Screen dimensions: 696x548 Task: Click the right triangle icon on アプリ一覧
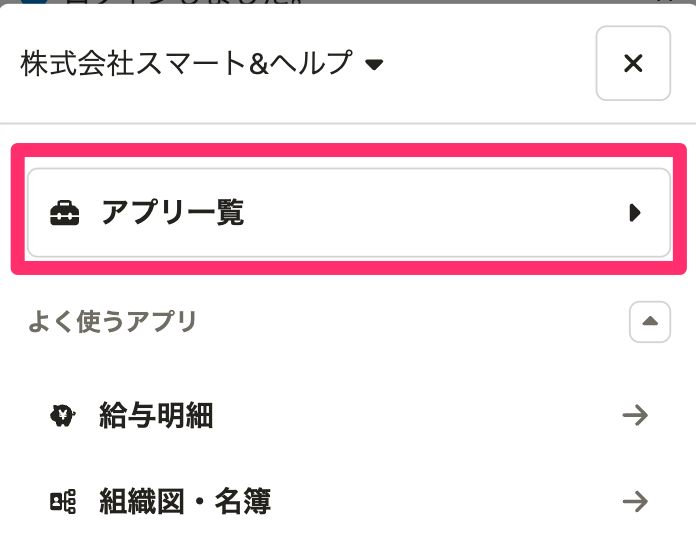tap(635, 213)
